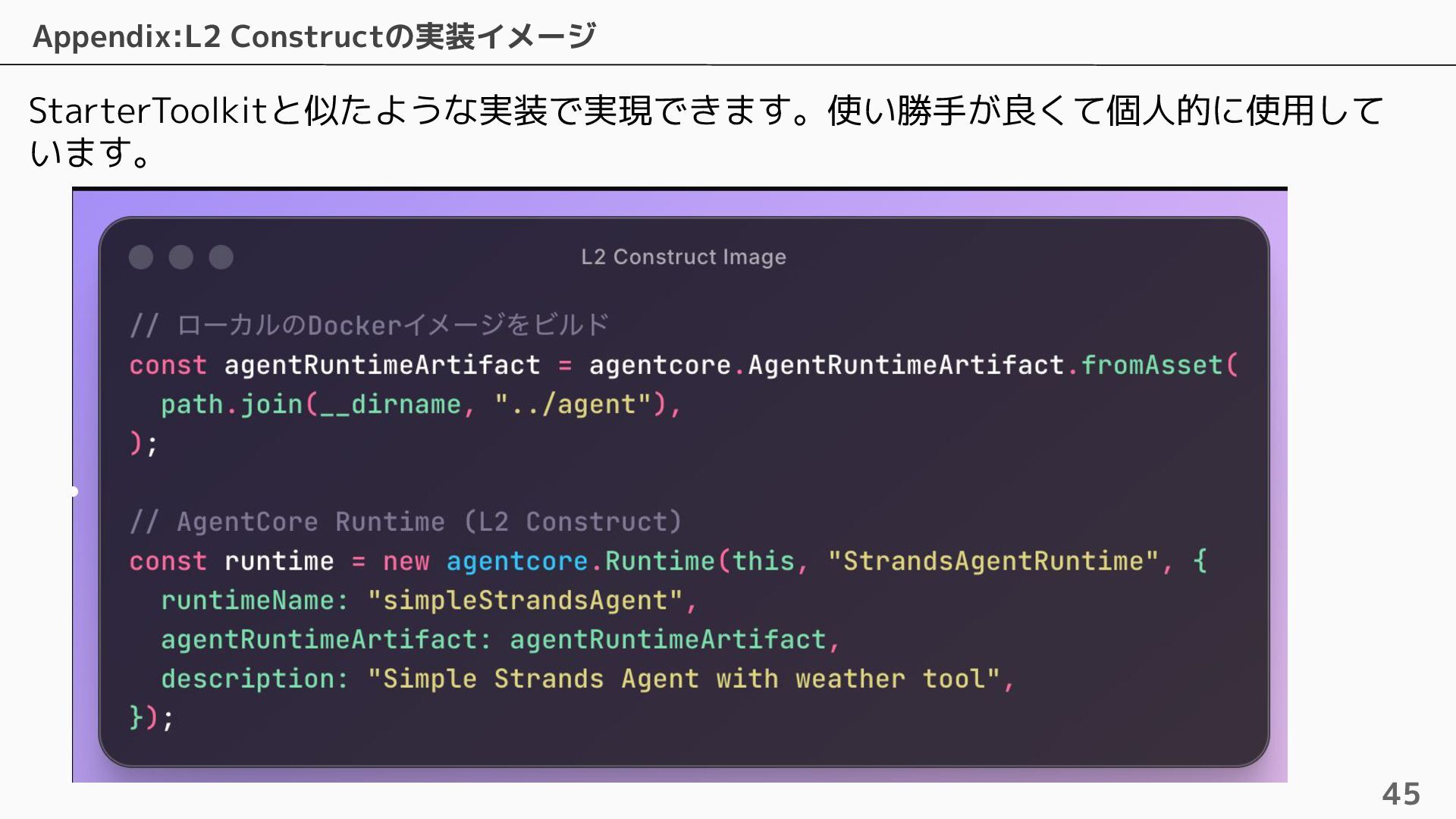Click the 'StrandsAgentRuntime' string
Viewport: 1456px width, 819px height.
coord(993,561)
